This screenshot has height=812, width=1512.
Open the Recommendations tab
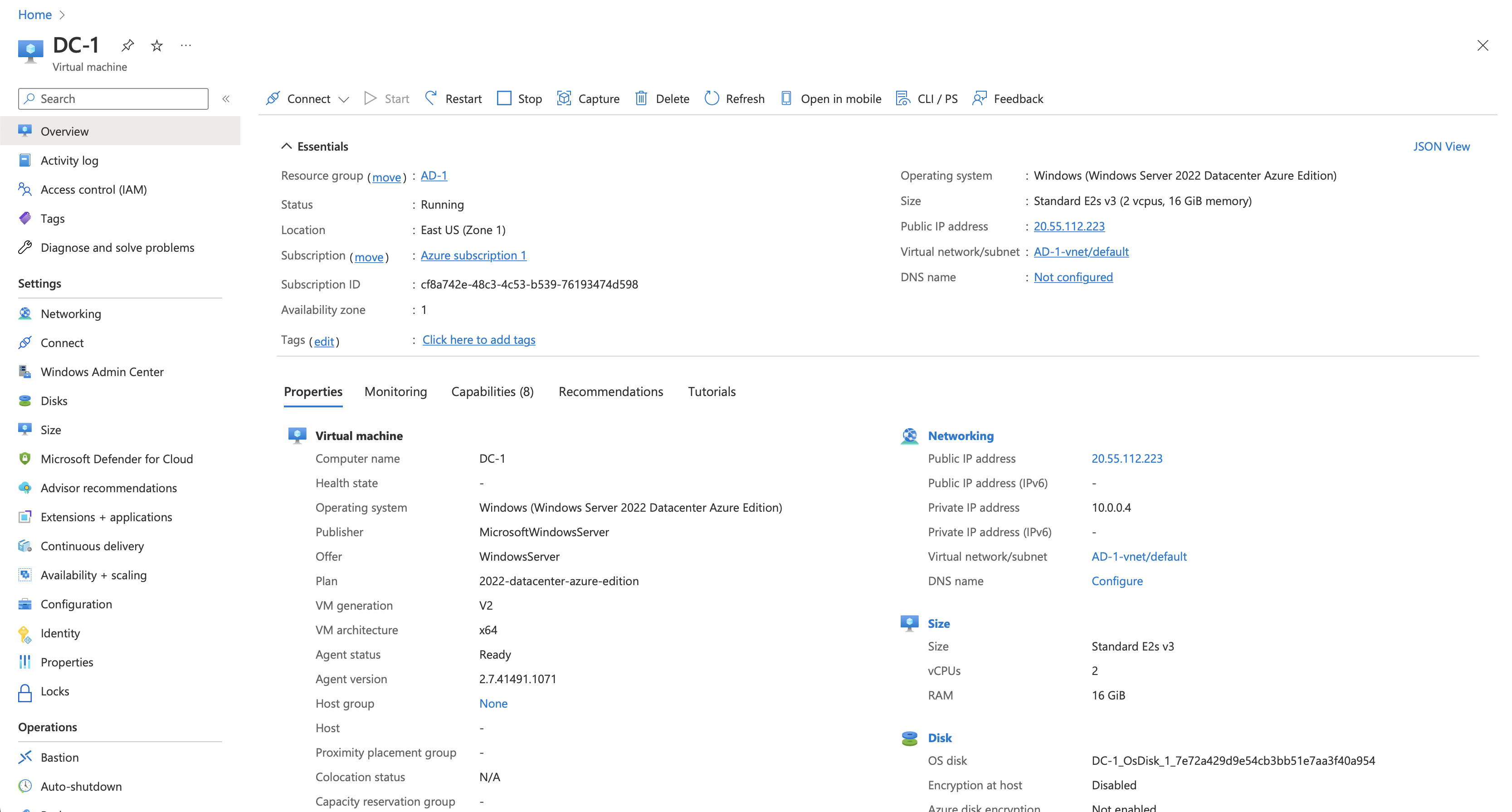tap(610, 391)
